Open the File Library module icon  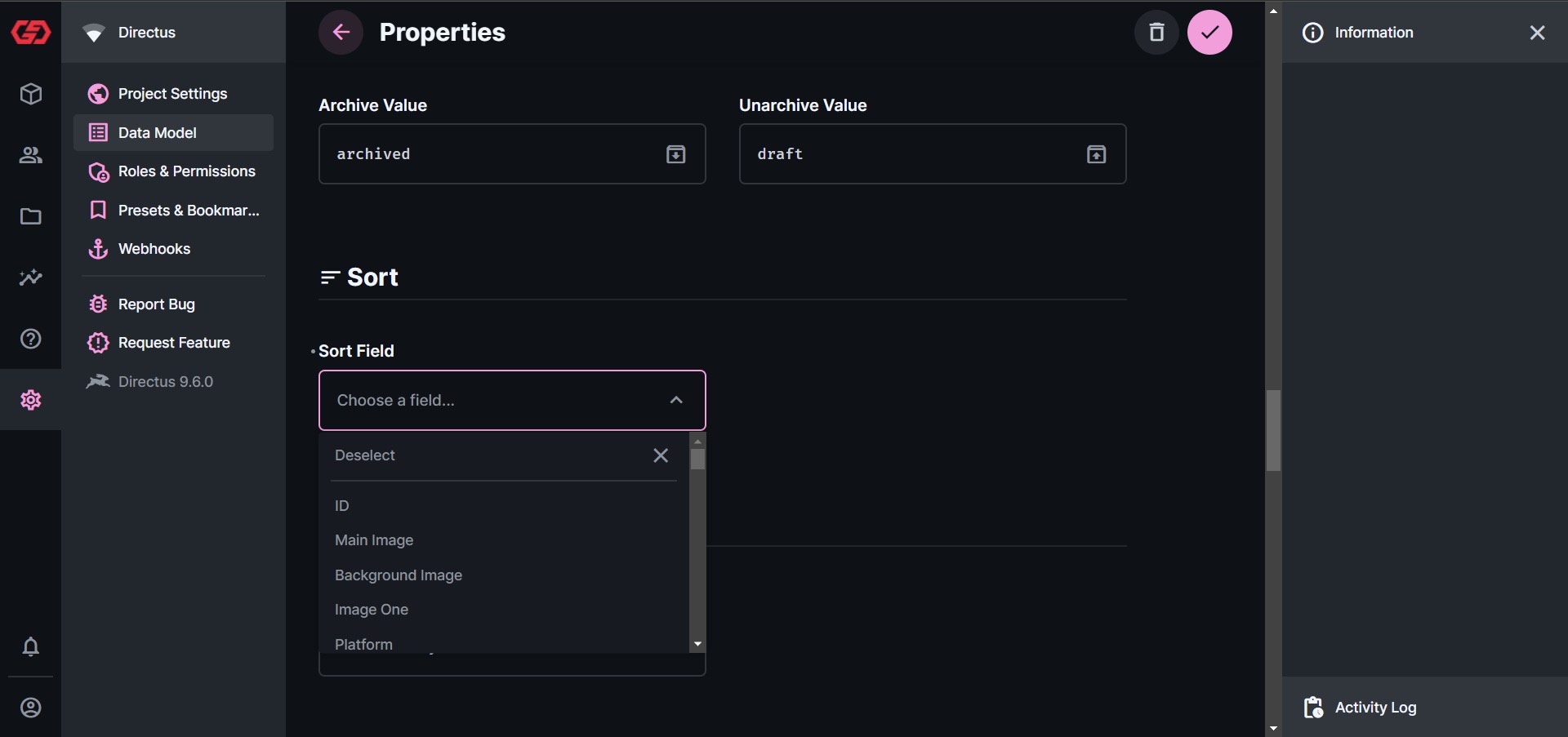(x=30, y=216)
